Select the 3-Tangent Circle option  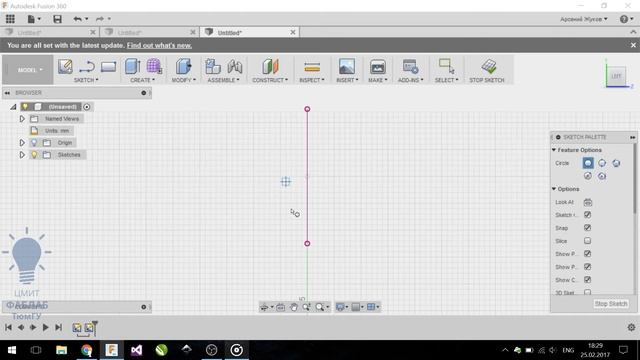tap(602, 176)
